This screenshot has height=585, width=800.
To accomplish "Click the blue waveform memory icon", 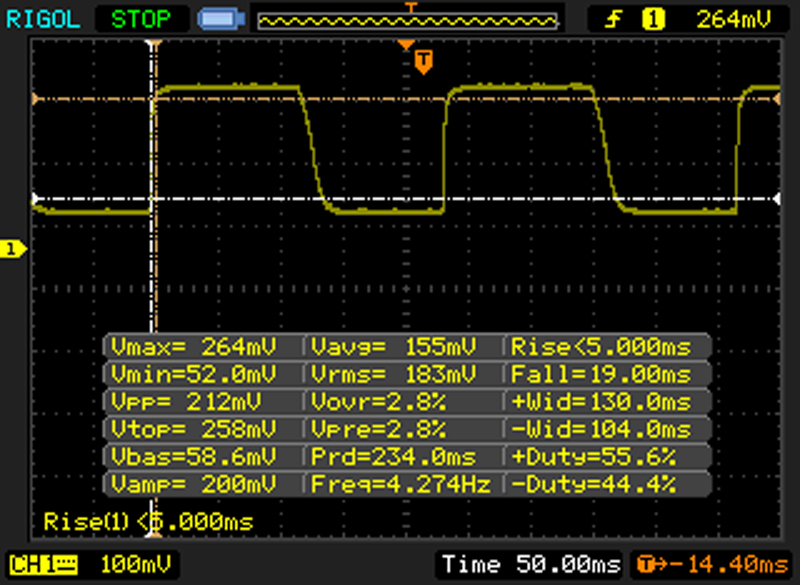I will click(x=221, y=19).
